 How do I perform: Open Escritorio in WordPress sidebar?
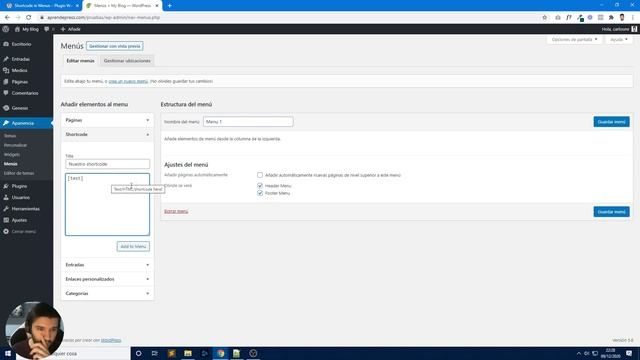coord(21,44)
